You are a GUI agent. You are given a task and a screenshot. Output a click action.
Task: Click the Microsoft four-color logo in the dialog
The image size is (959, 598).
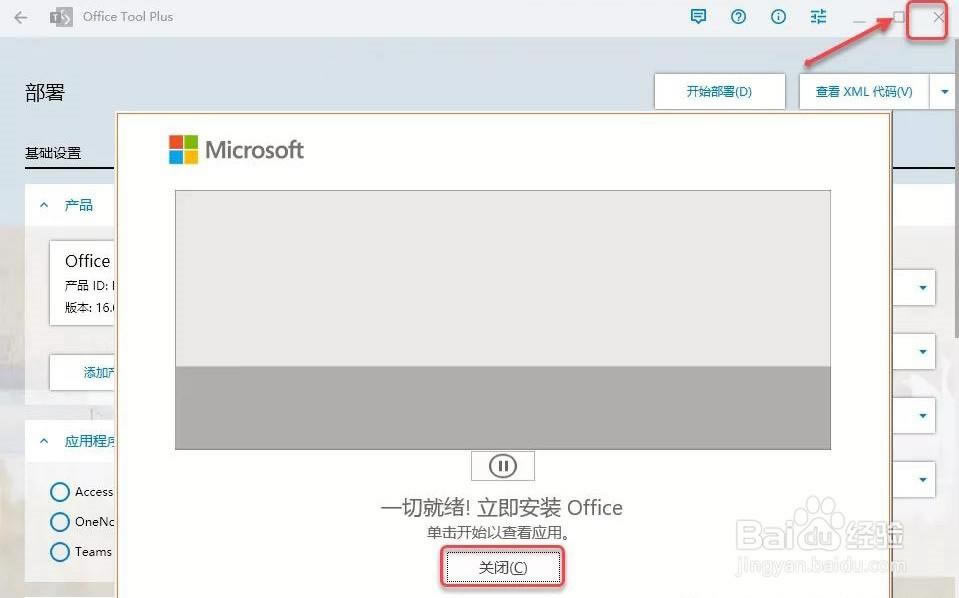click(183, 150)
